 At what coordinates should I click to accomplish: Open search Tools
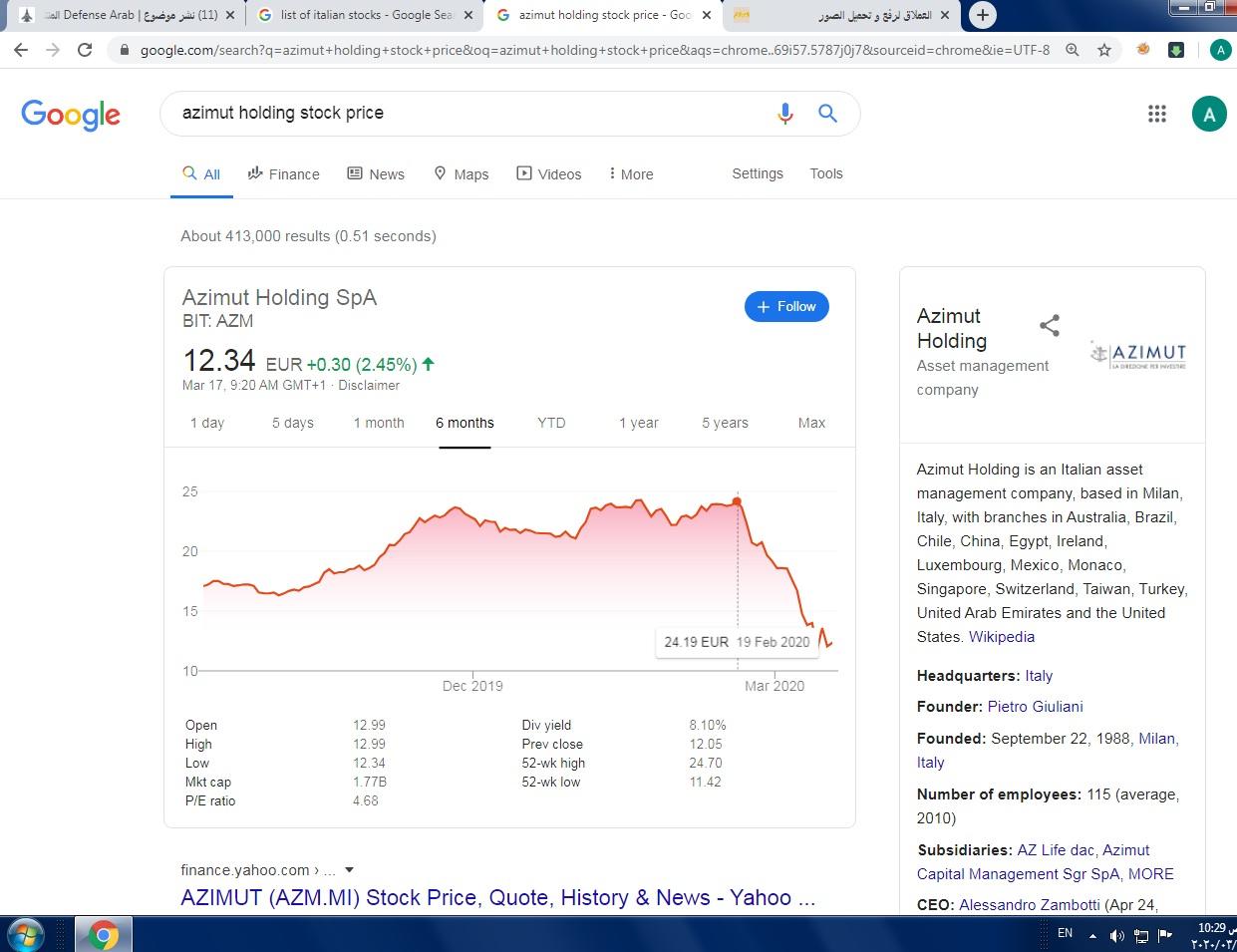point(826,173)
